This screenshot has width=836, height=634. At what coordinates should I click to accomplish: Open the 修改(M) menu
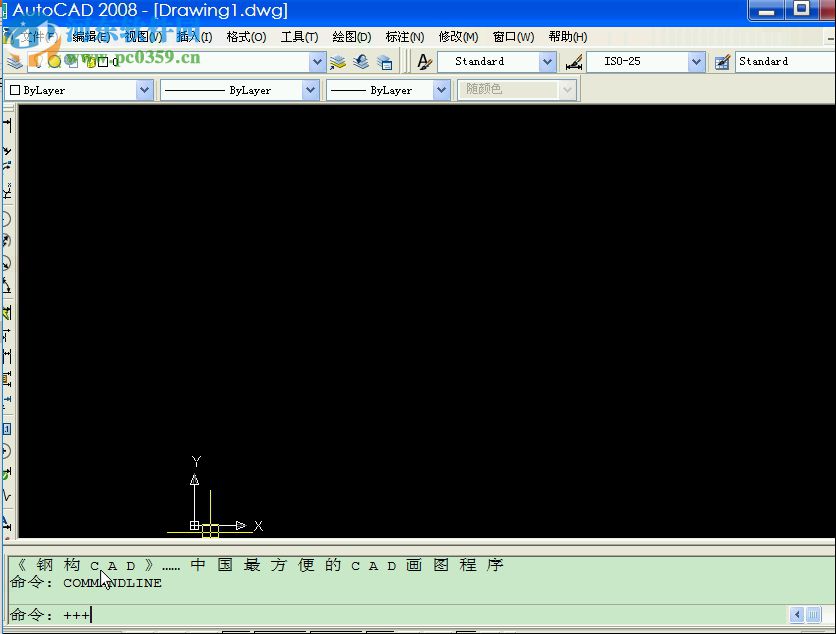pyautogui.click(x=458, y=37)
